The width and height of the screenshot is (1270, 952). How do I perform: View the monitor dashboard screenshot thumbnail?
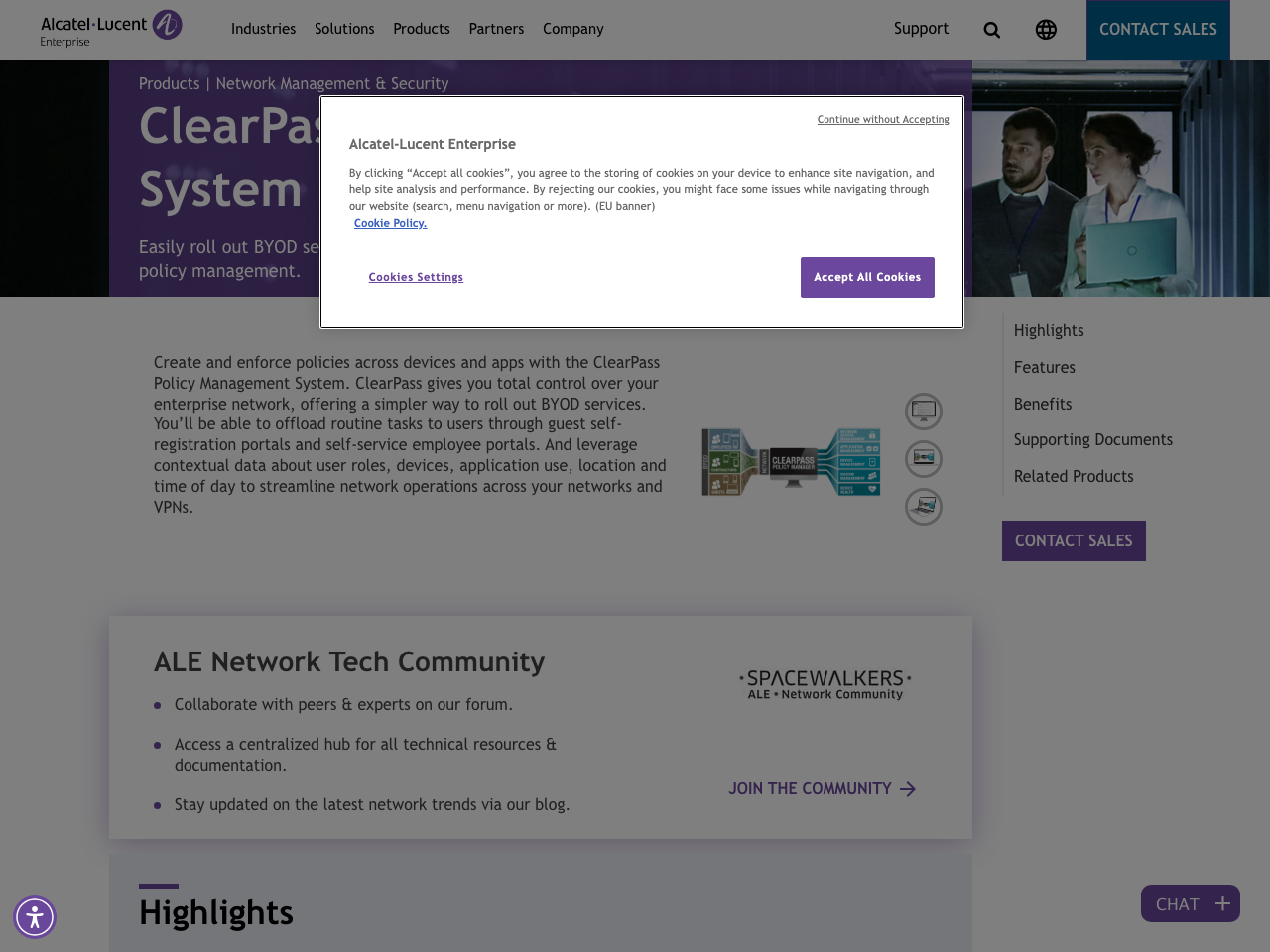[x=923, y=410]
